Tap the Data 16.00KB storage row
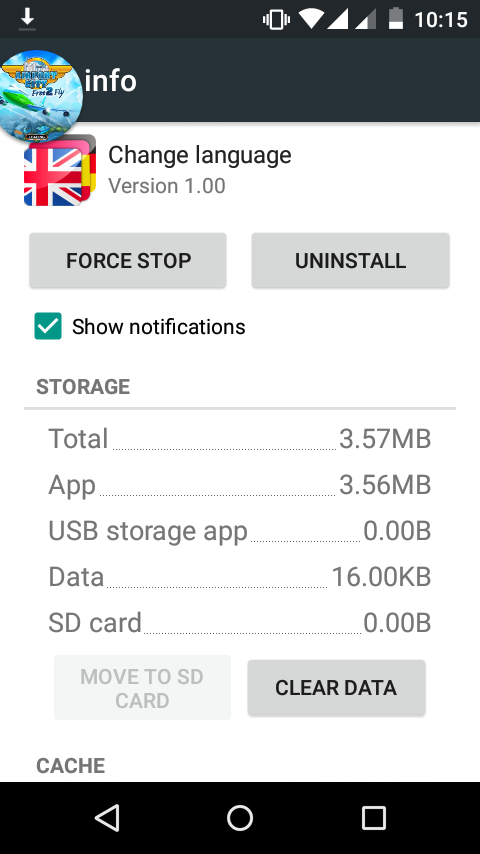 coord(240,577)
